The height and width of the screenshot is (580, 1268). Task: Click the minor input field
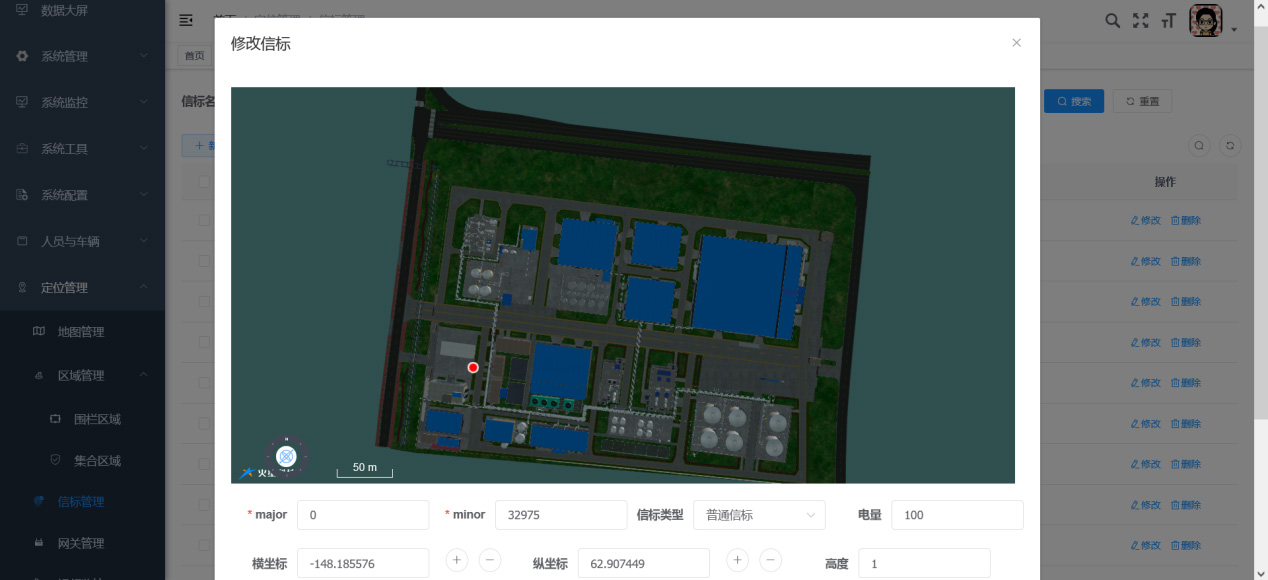point(560,515)
